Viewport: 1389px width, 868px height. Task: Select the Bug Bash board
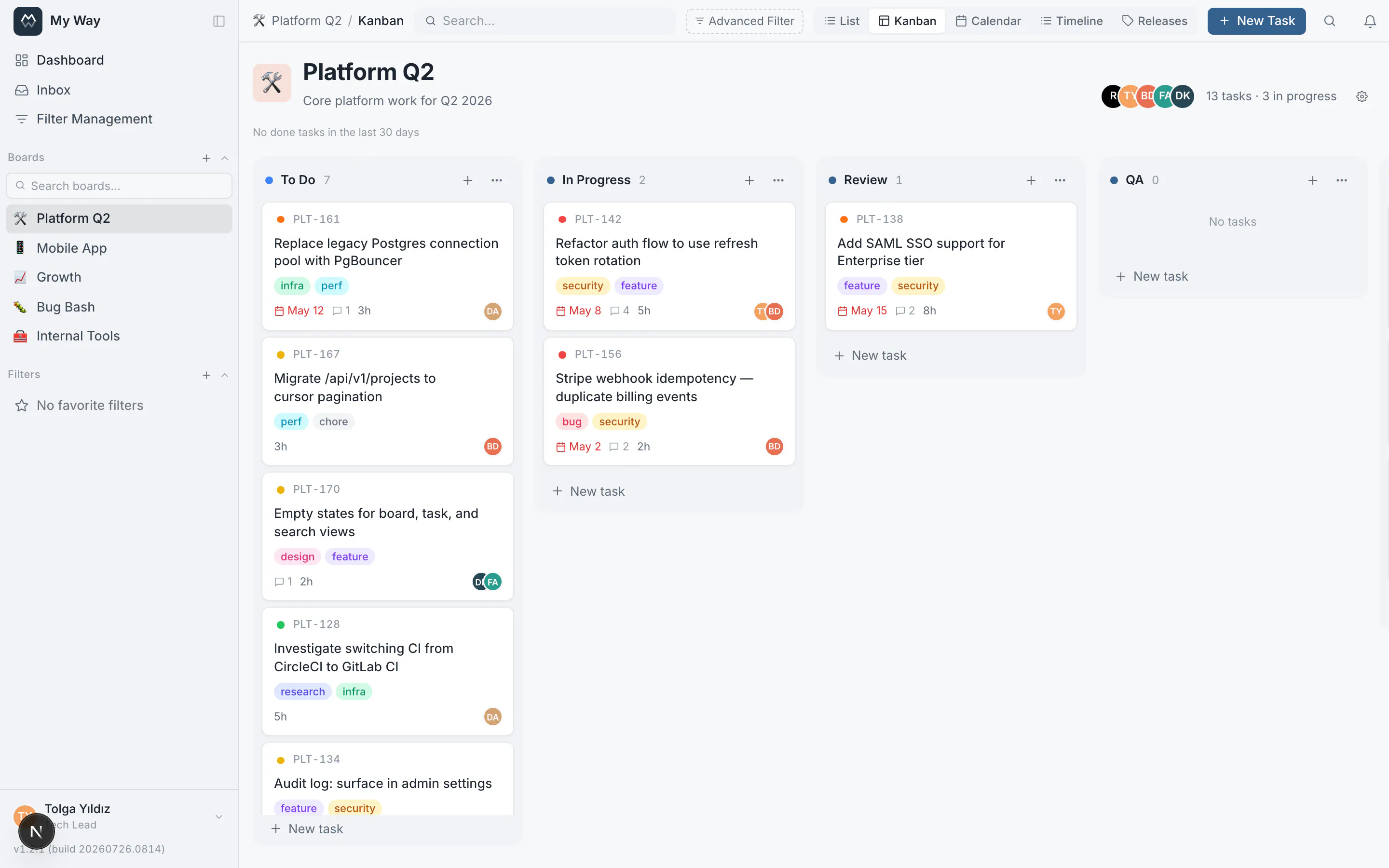[120, 307]
